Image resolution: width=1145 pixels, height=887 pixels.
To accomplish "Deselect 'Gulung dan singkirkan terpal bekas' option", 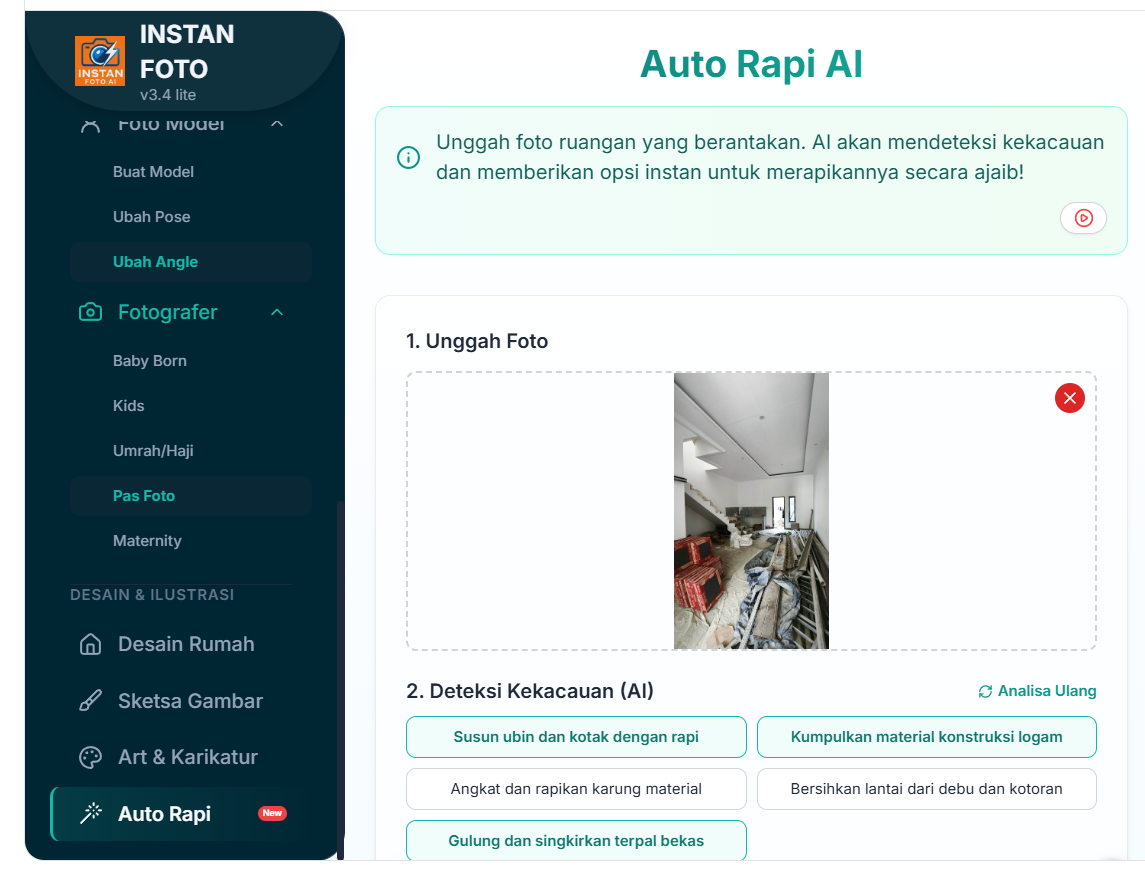I will (x=576, y=841).
